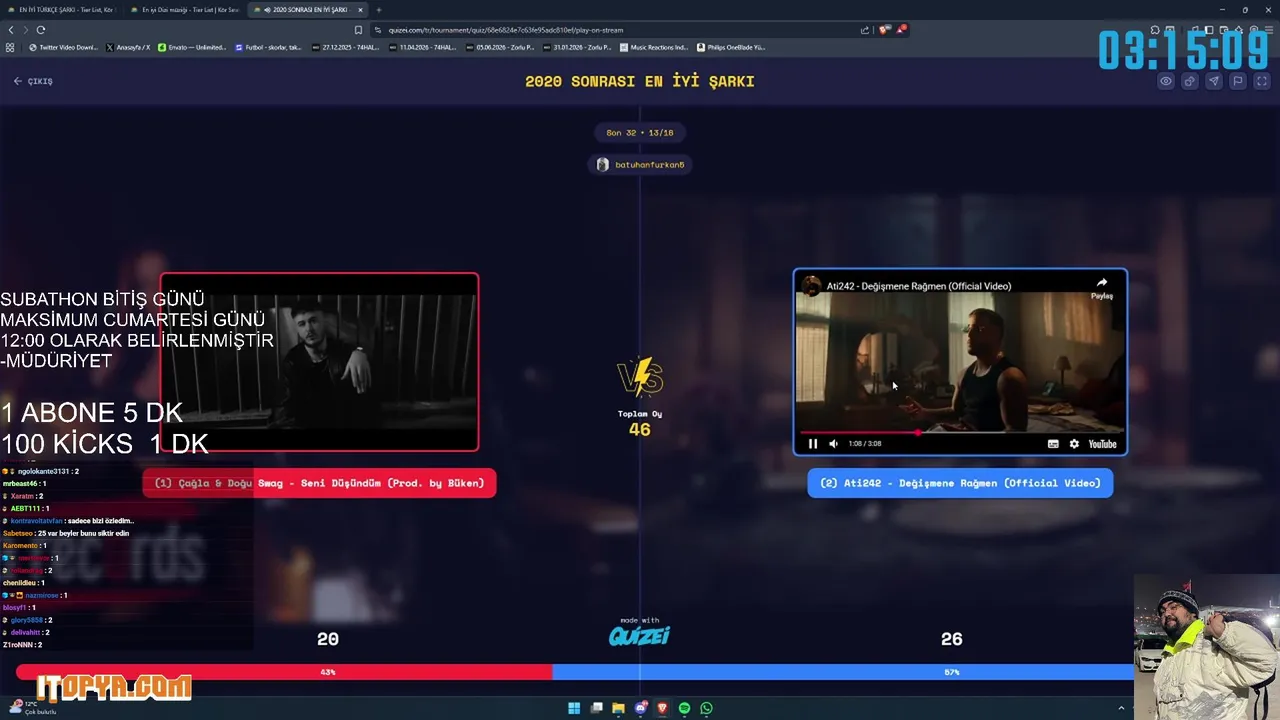The height and width of the screenshot is (720, 1280).
Task: Click the red 43% vote bar
Action: (x=284, y=672)
